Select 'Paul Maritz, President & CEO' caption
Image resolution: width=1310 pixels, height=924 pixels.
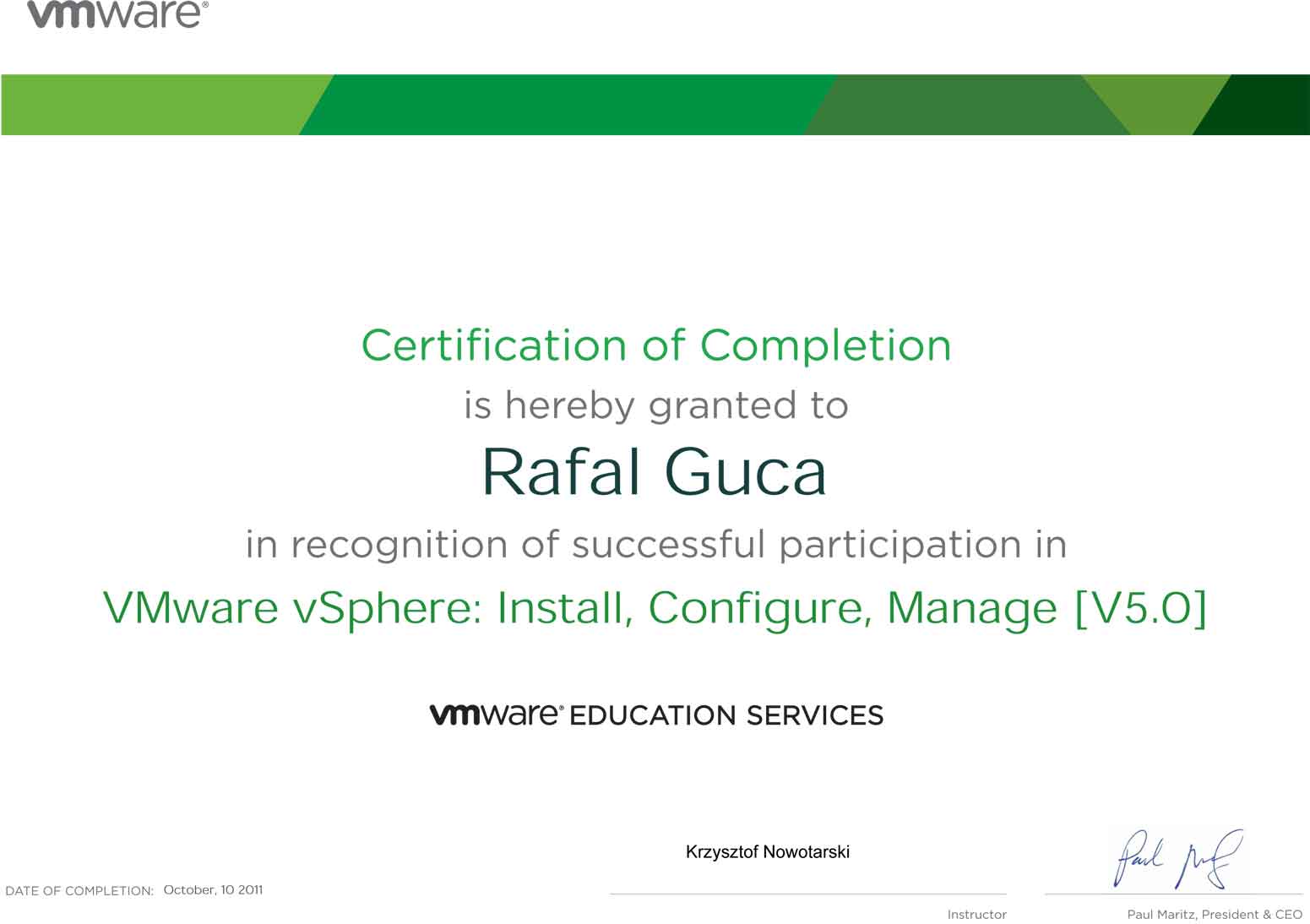coord(1215,915)
